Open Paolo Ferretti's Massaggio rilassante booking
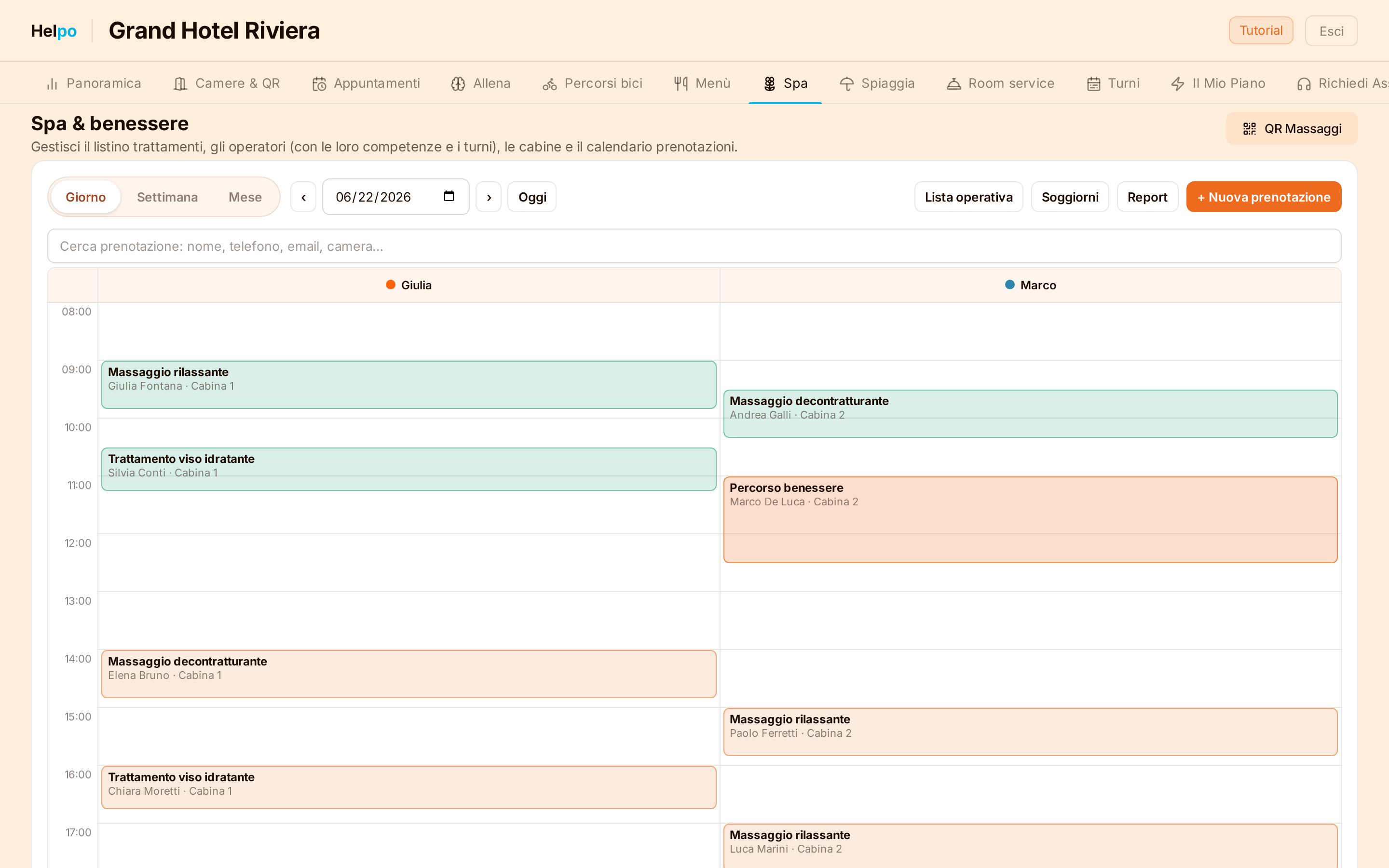The width and height of the screenshot is (1389, 868). (x=1030, y=732)
